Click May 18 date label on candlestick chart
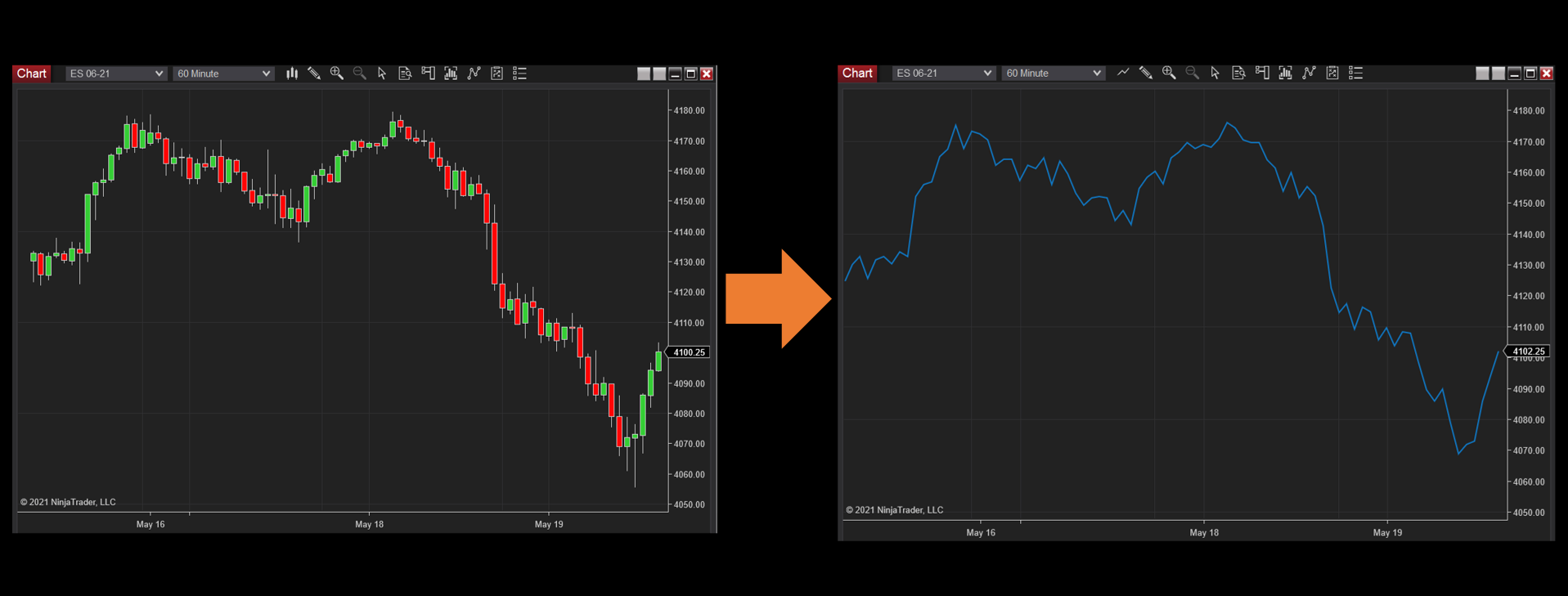This screenshot has width=1568, height=596. (370, 524)
